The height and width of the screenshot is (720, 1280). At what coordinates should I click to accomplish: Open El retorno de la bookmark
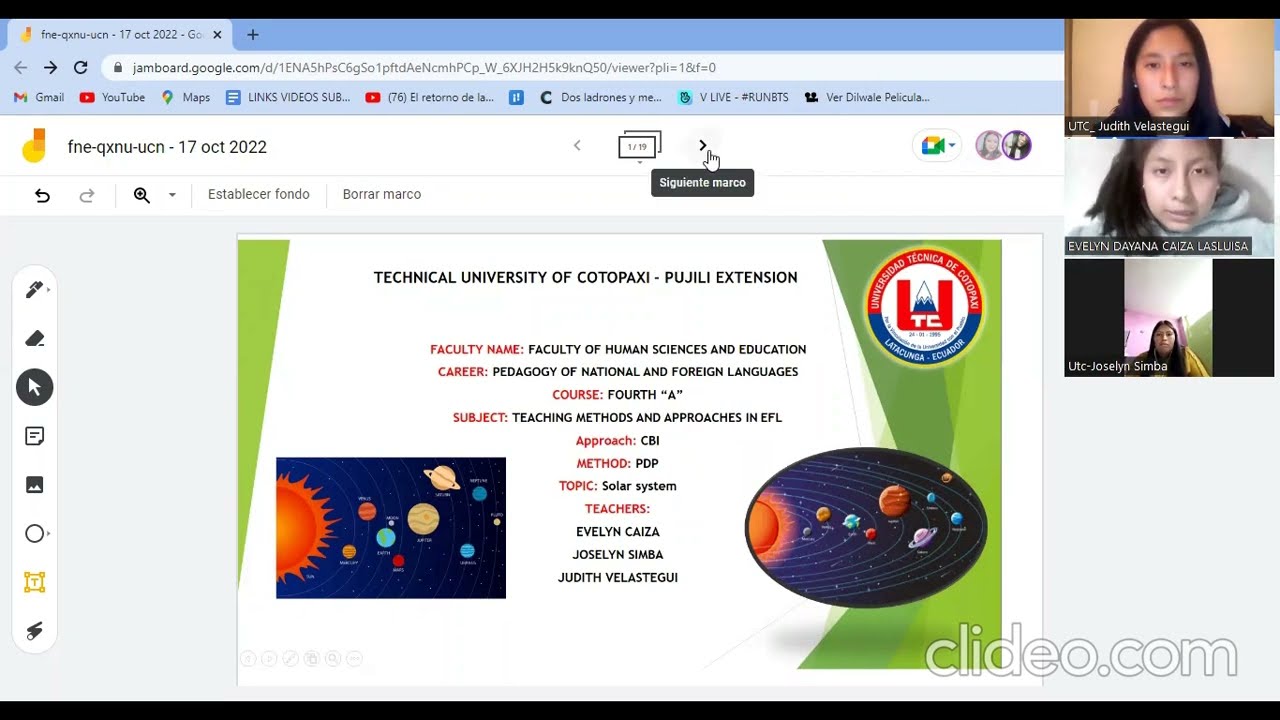pos(430,97)
